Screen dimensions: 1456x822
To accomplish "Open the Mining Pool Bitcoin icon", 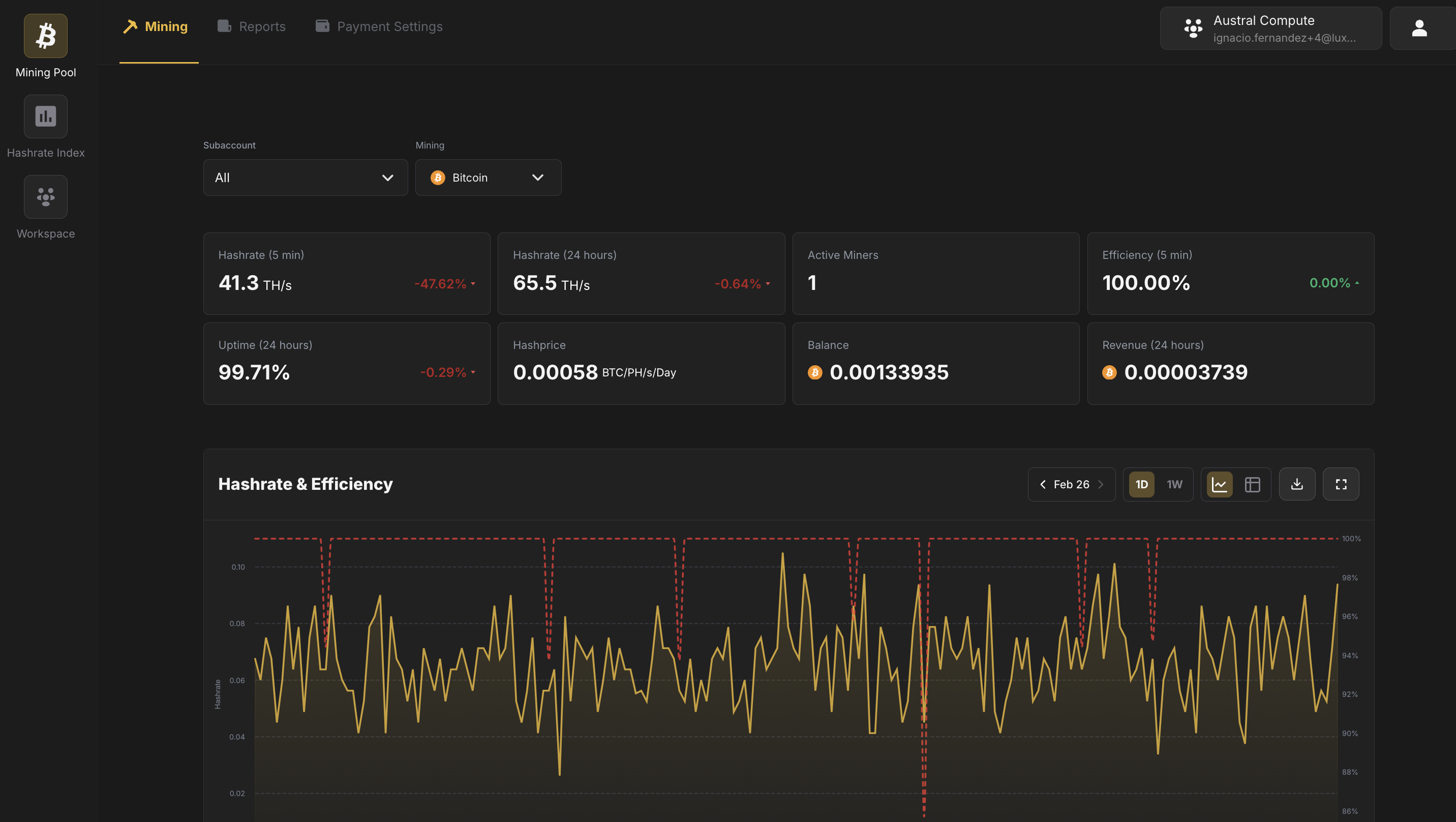I will (46, 36).
